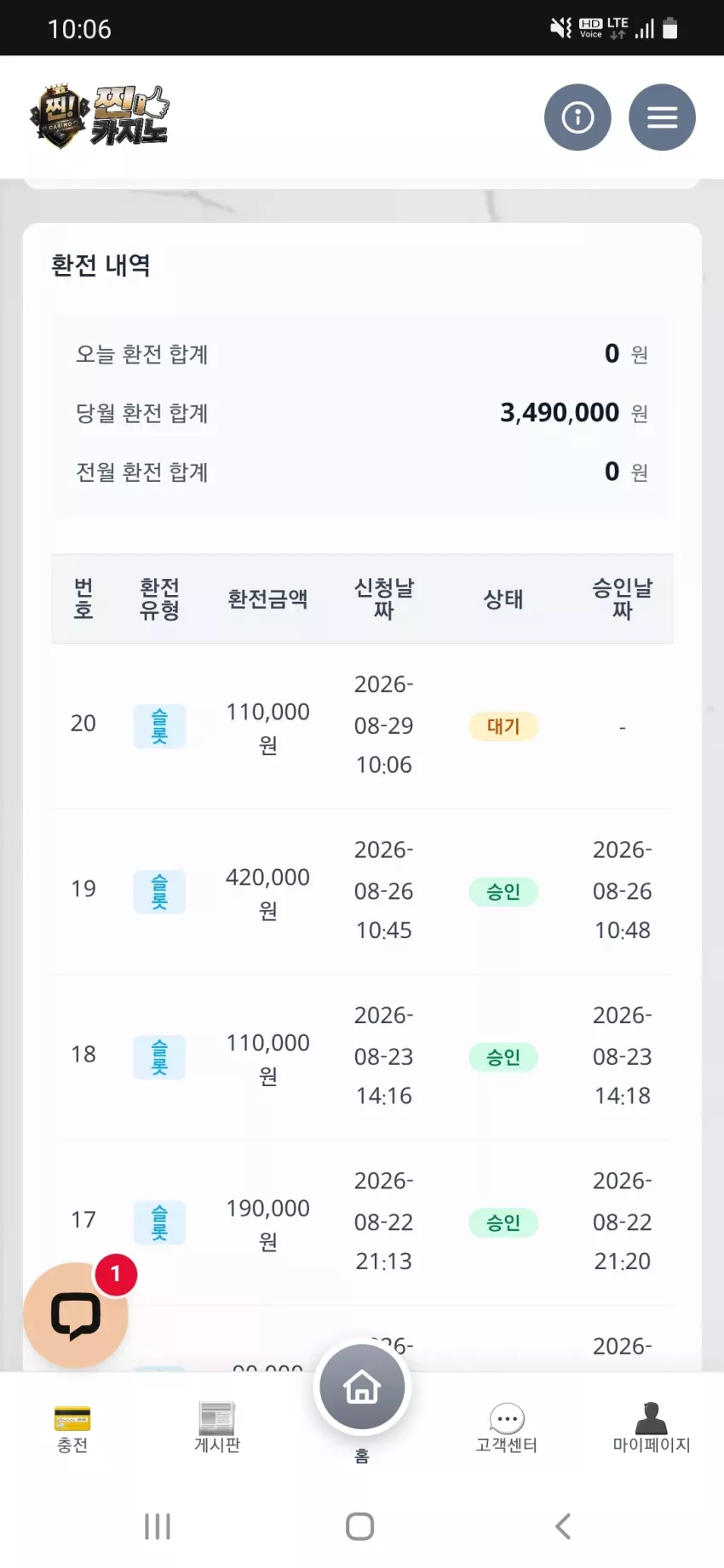Open the 고객센터 support tab
This screenshot has width=724, height=1568.
(507, 1428)
